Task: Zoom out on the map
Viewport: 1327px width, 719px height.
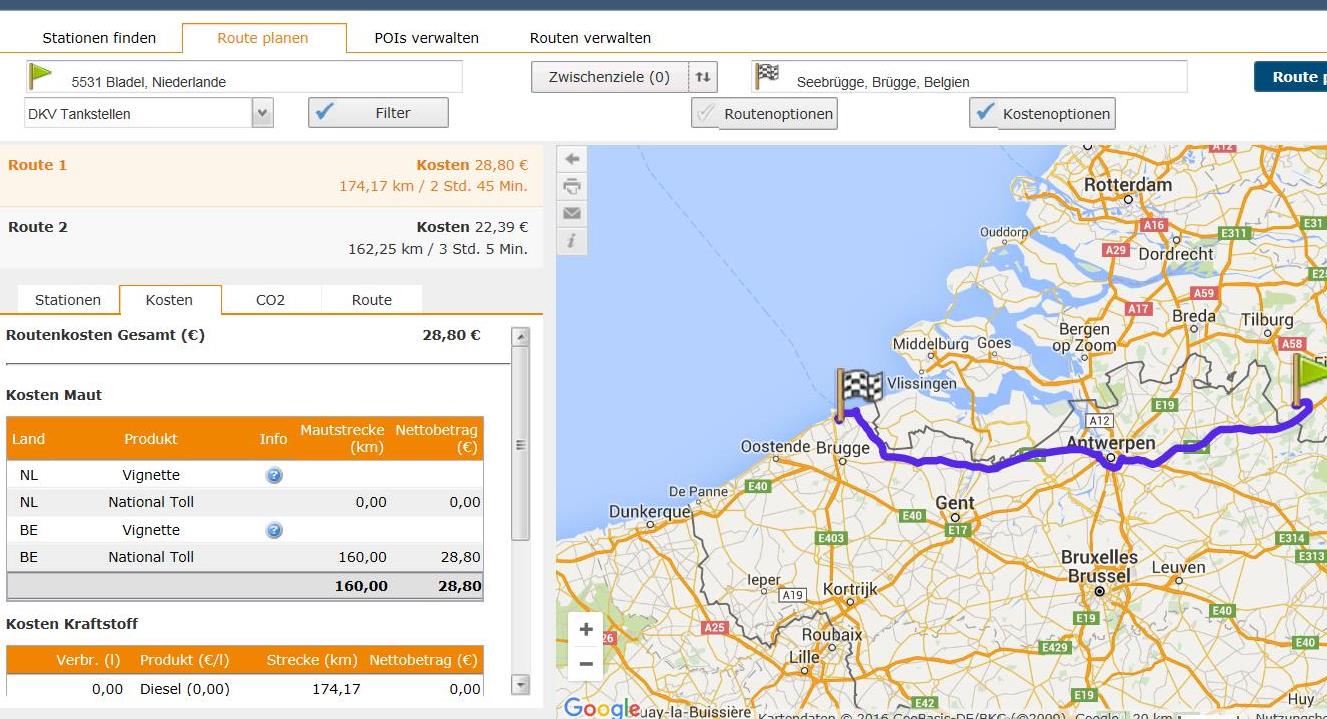Action: click(586, 664)
